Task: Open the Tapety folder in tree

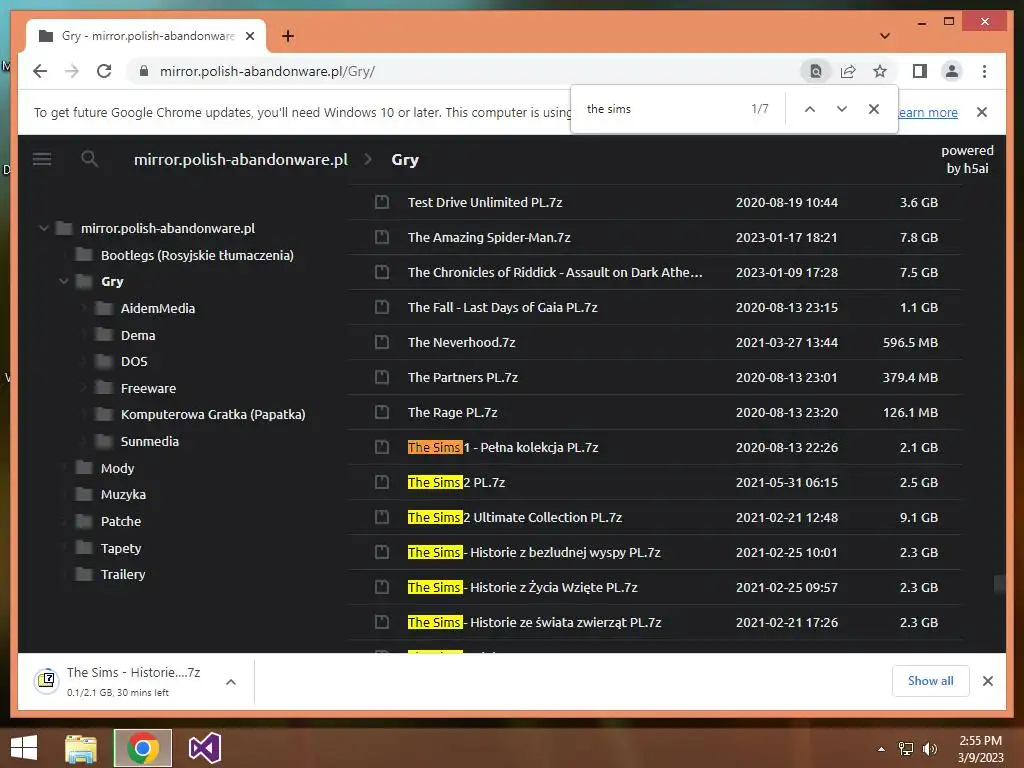Action: coord(121,549)
